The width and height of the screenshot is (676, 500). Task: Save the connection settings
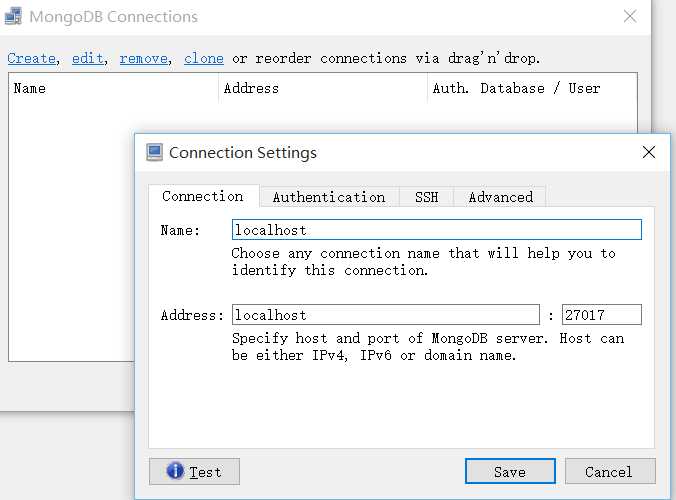510,472
